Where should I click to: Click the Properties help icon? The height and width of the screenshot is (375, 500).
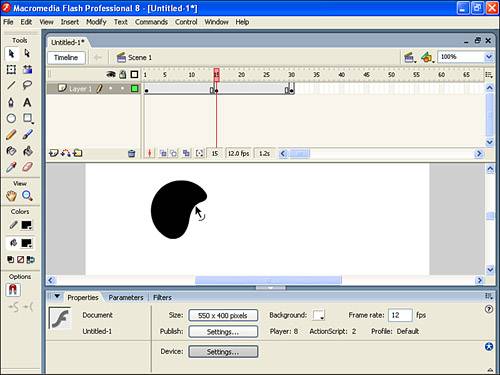pos(489,310)
